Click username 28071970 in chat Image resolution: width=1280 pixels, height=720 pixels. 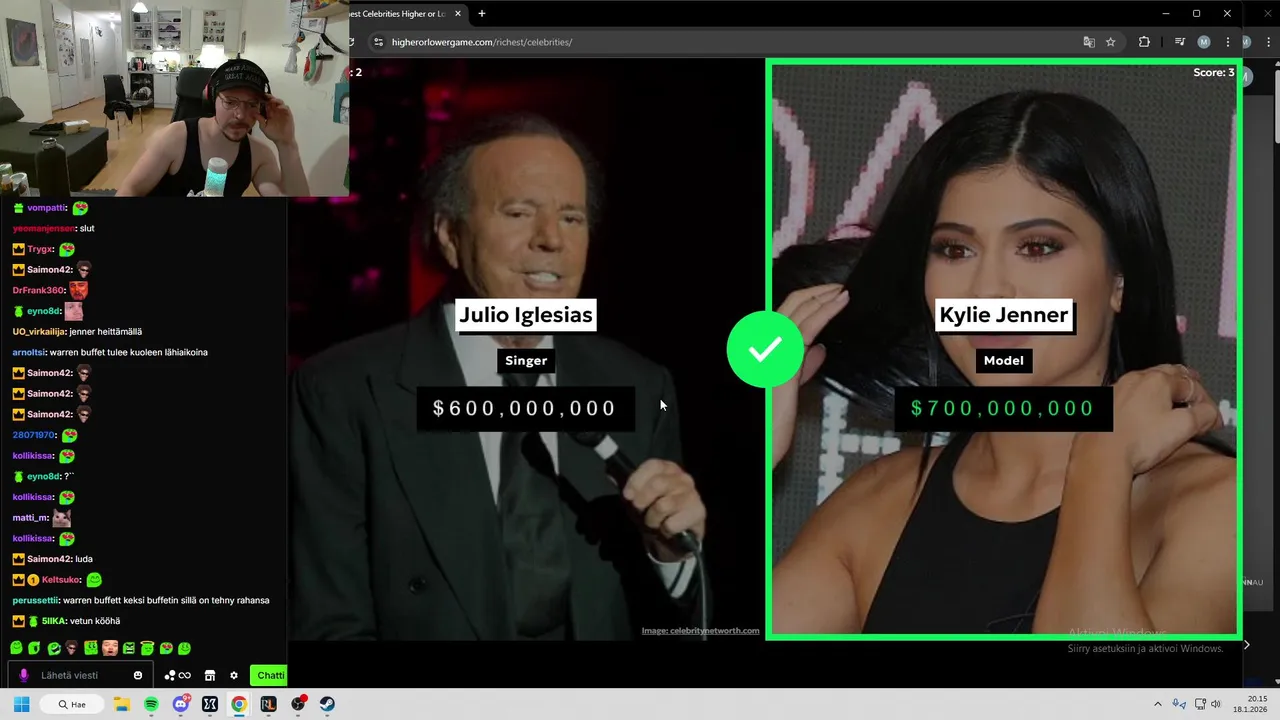pyautogui.click(x=33, y=435)
